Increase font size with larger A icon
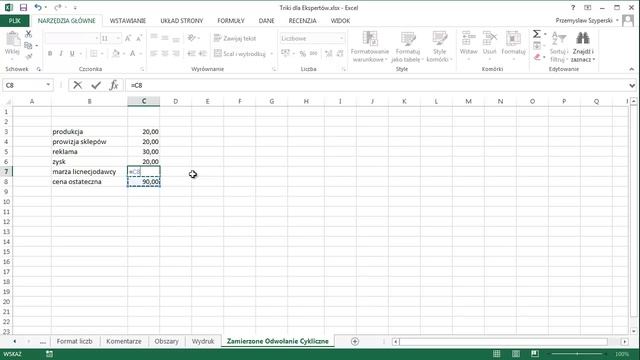 pyautogui.click(x=128, y=38)
